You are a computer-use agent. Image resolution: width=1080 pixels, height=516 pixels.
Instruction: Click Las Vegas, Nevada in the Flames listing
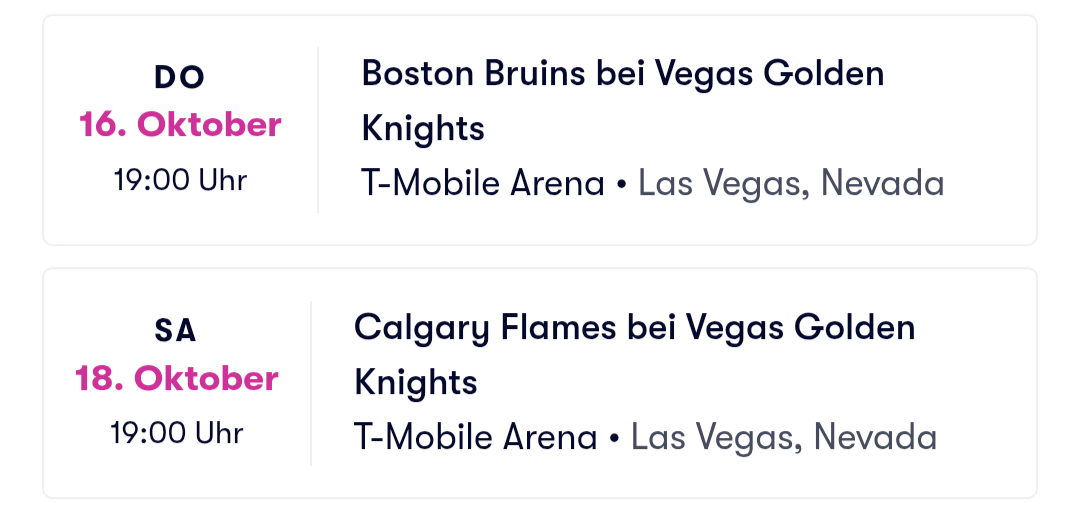(784, 438)
